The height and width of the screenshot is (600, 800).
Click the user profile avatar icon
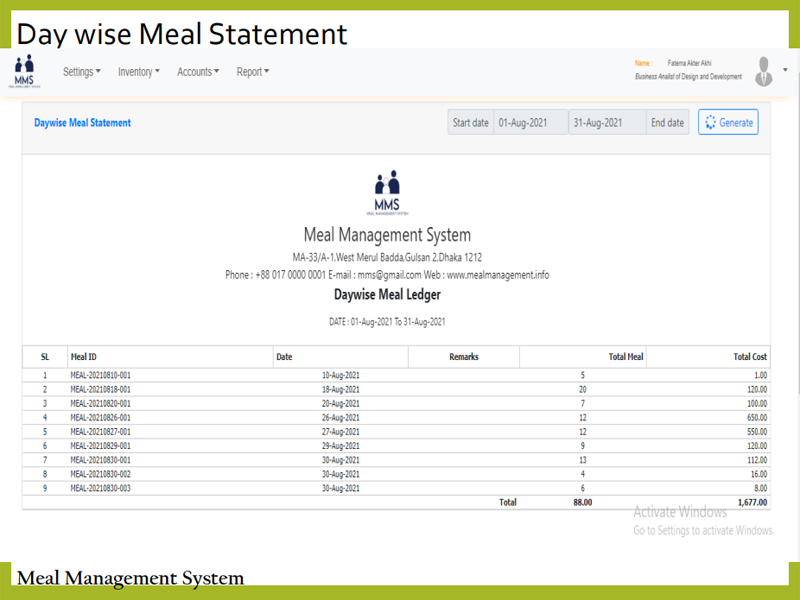pos(764,71)
